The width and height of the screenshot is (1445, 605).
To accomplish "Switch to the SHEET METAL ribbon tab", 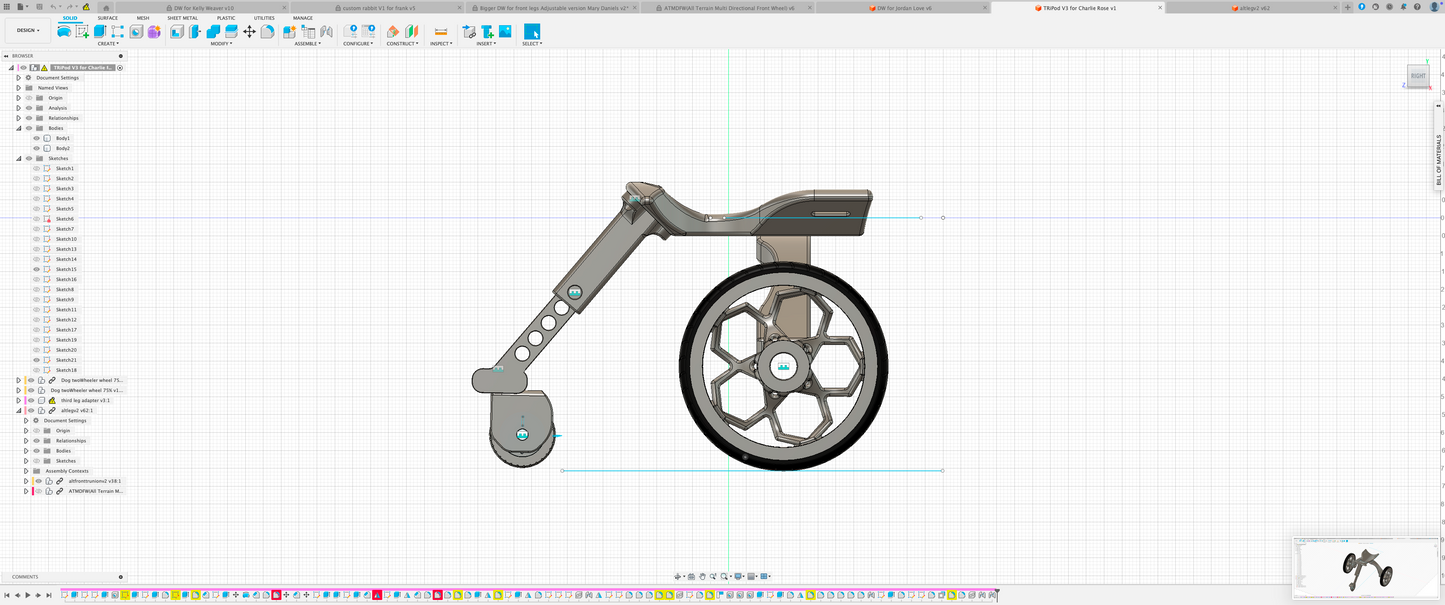I will coord(182,18).
